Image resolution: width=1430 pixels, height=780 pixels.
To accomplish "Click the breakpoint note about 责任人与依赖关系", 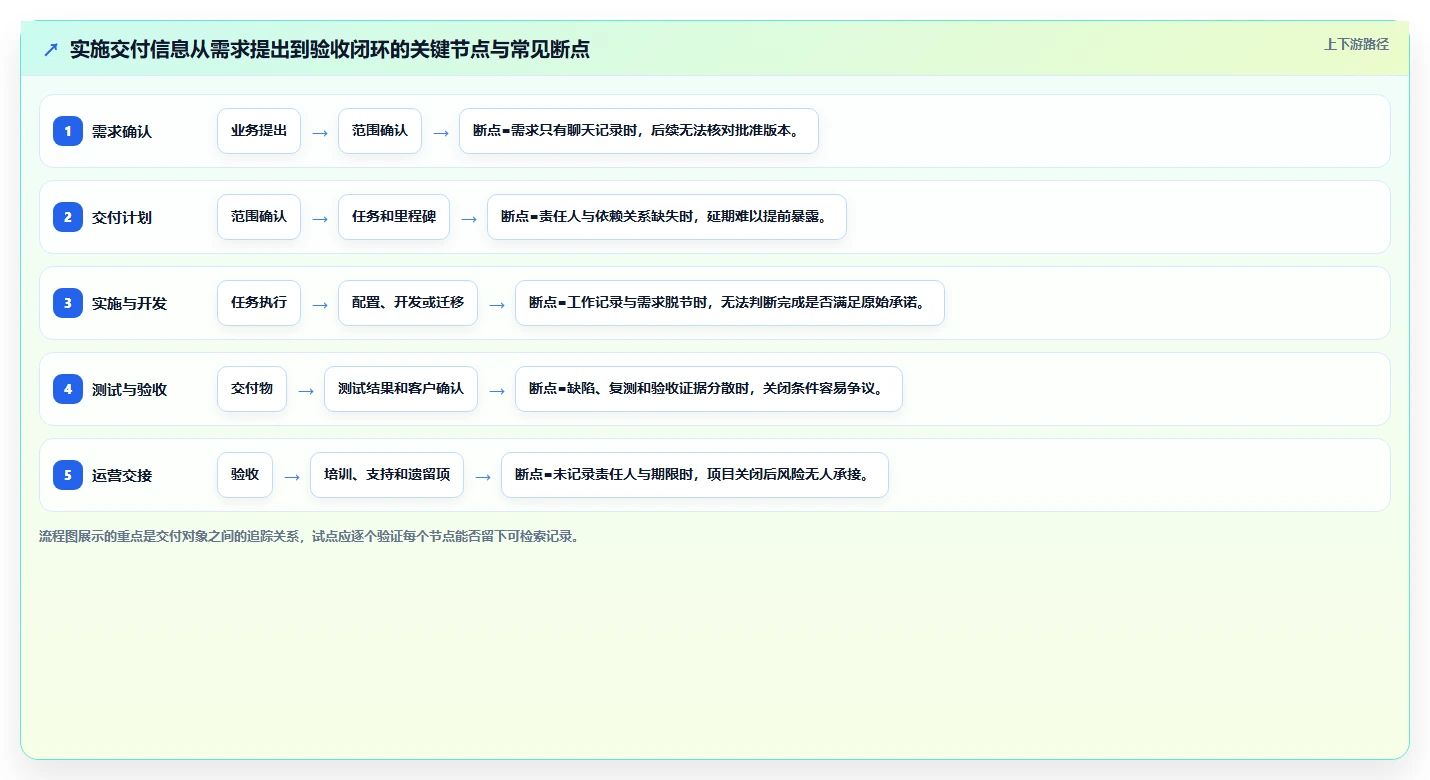I will click(x=667, y=217).
